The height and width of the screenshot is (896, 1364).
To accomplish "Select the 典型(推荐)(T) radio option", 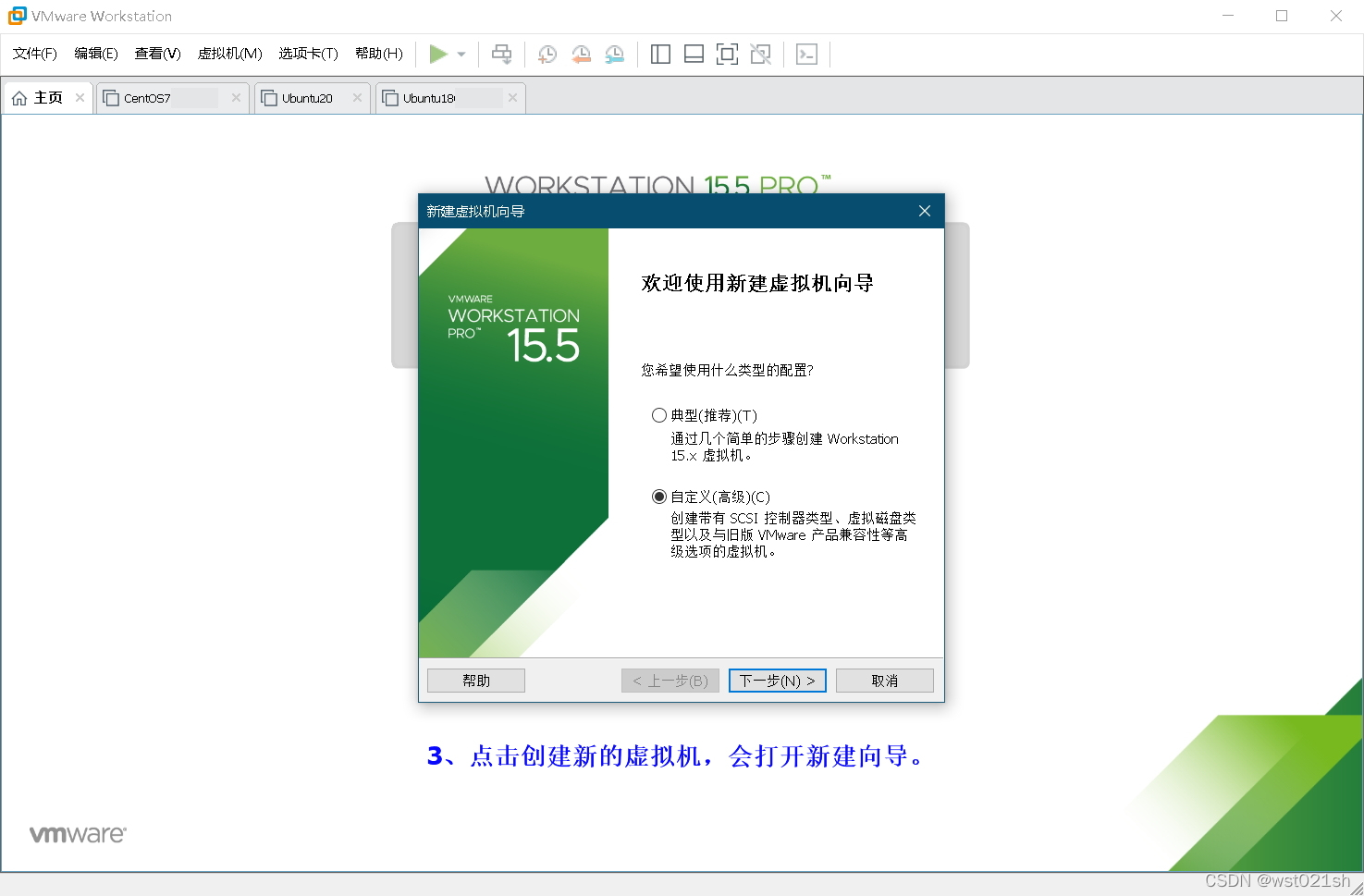I will tap(659, 415).
